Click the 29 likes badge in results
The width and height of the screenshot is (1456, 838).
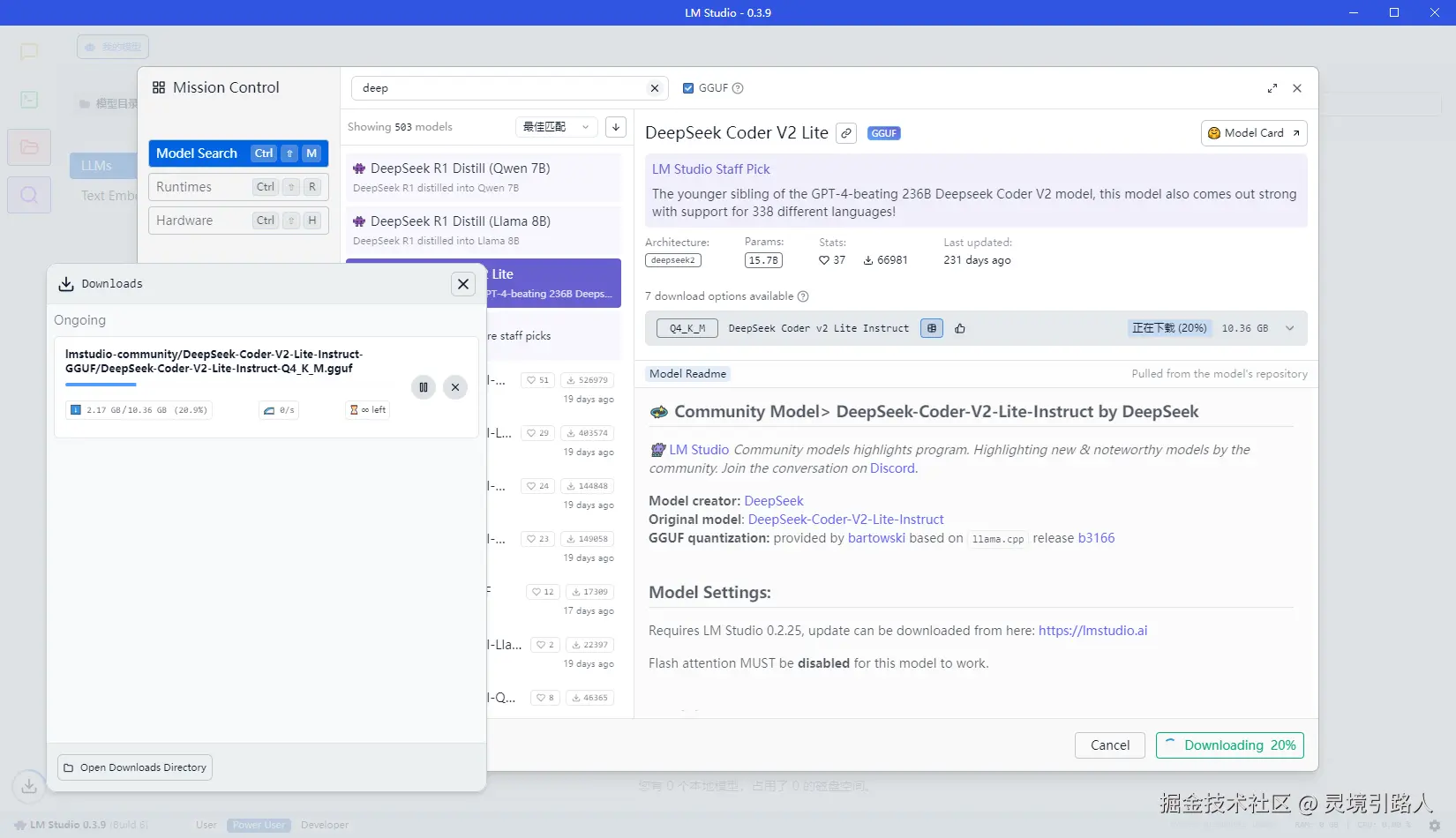click(x=537, y=433)
